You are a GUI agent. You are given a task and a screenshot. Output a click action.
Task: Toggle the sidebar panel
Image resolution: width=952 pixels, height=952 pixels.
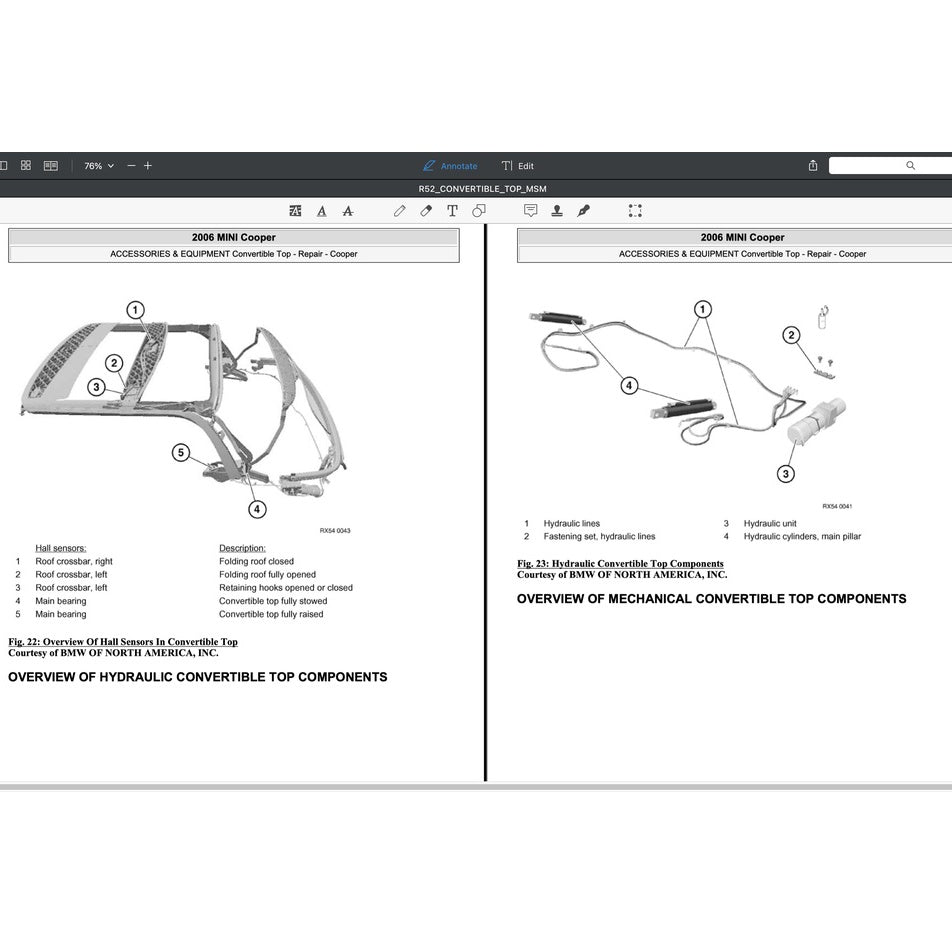pos(3,165)
